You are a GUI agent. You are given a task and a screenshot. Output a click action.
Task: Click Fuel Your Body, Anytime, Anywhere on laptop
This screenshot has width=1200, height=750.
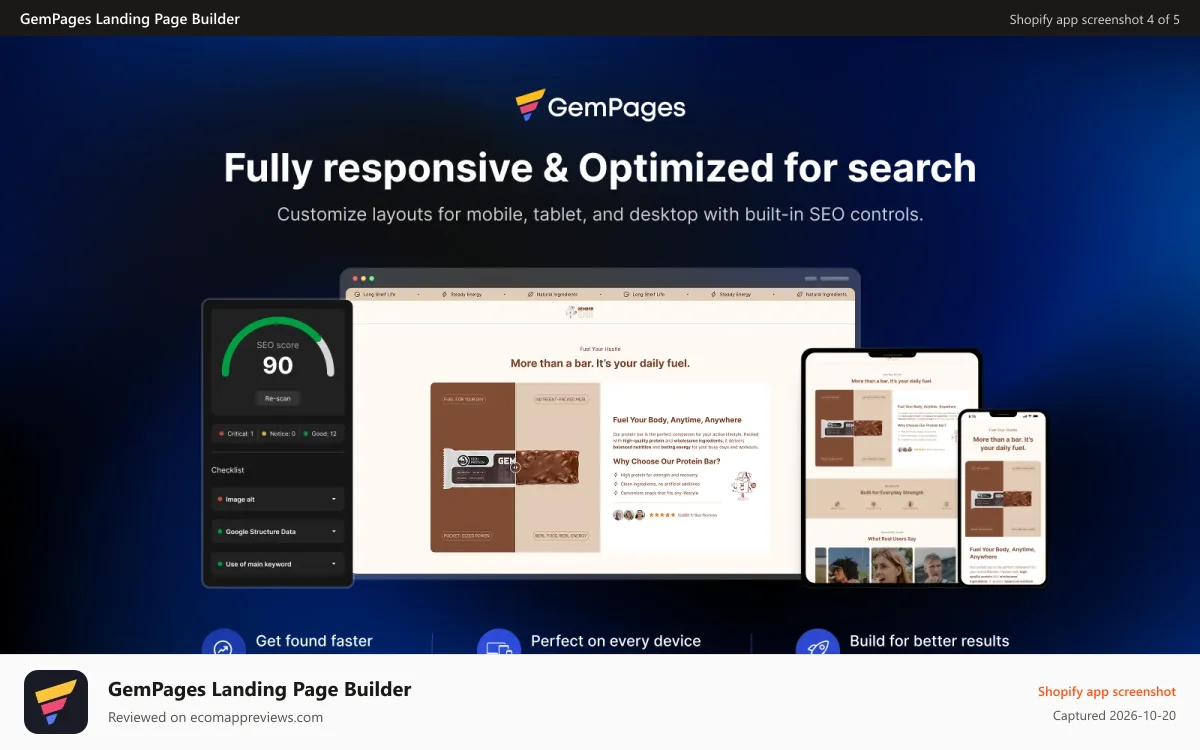click(x=677, y=420)
